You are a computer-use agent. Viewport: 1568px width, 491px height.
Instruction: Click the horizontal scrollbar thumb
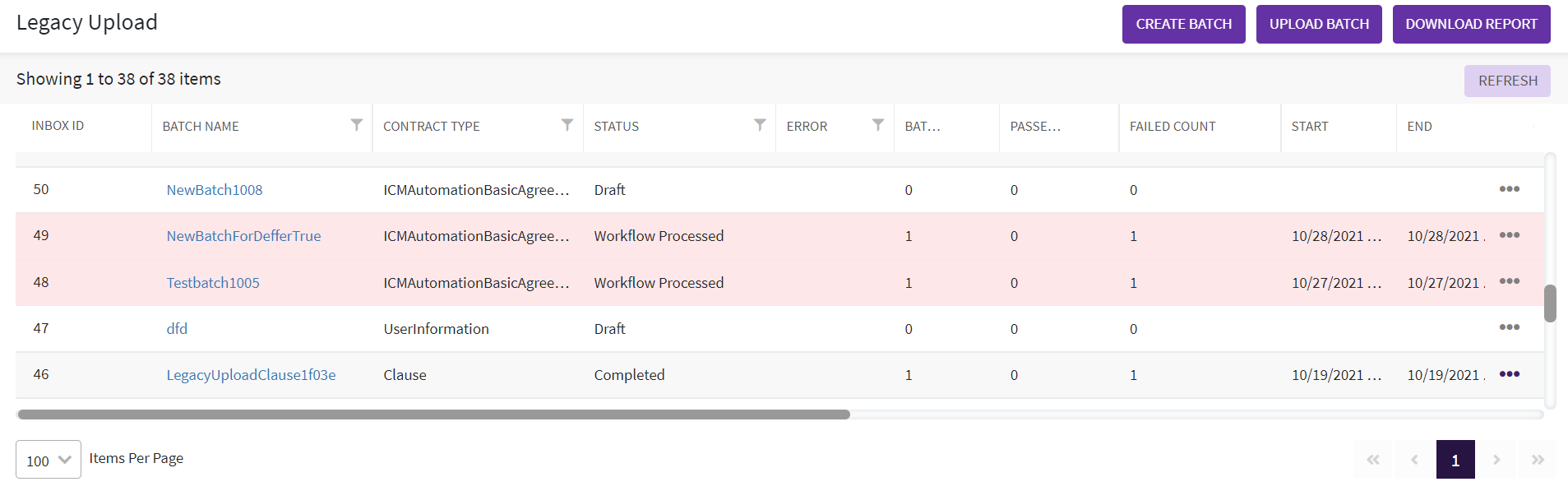tap(433, 415)
